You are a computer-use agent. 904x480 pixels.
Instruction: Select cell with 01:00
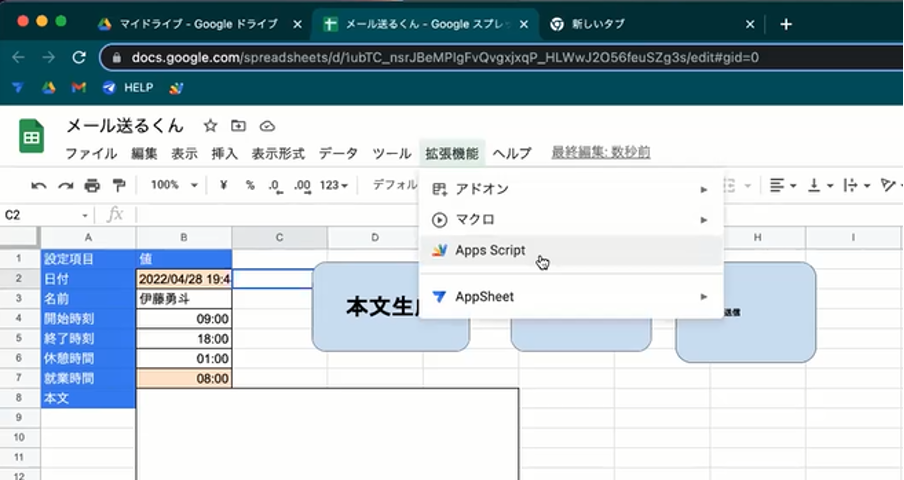(x=184, y=358)
